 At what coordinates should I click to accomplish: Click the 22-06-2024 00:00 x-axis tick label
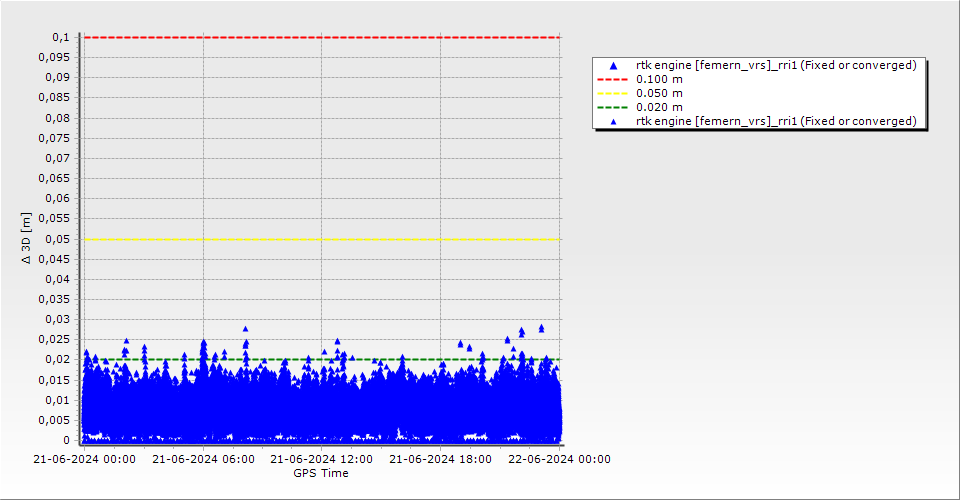(559, 460)
